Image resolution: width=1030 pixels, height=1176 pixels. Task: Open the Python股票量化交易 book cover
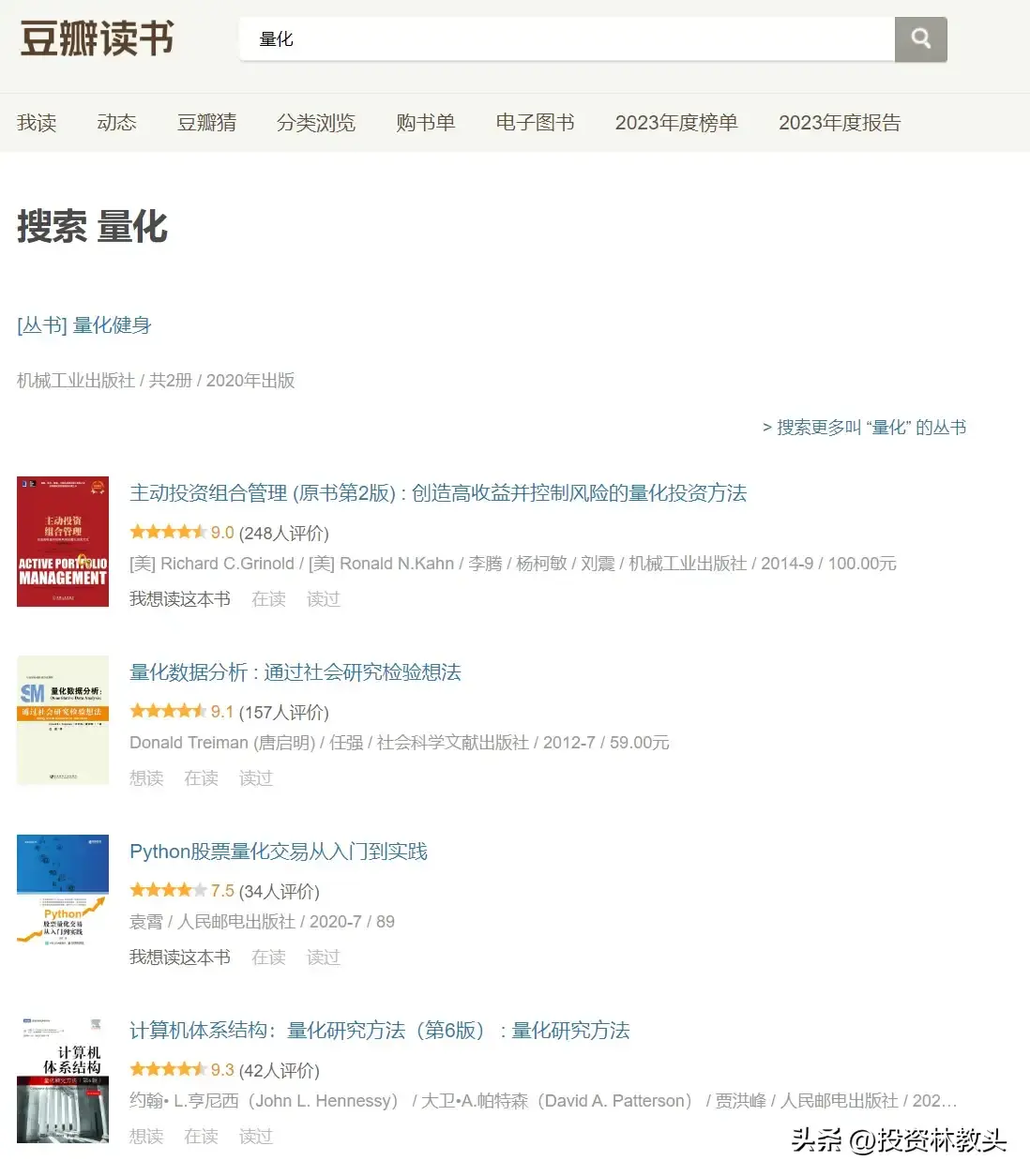[63, 890]
